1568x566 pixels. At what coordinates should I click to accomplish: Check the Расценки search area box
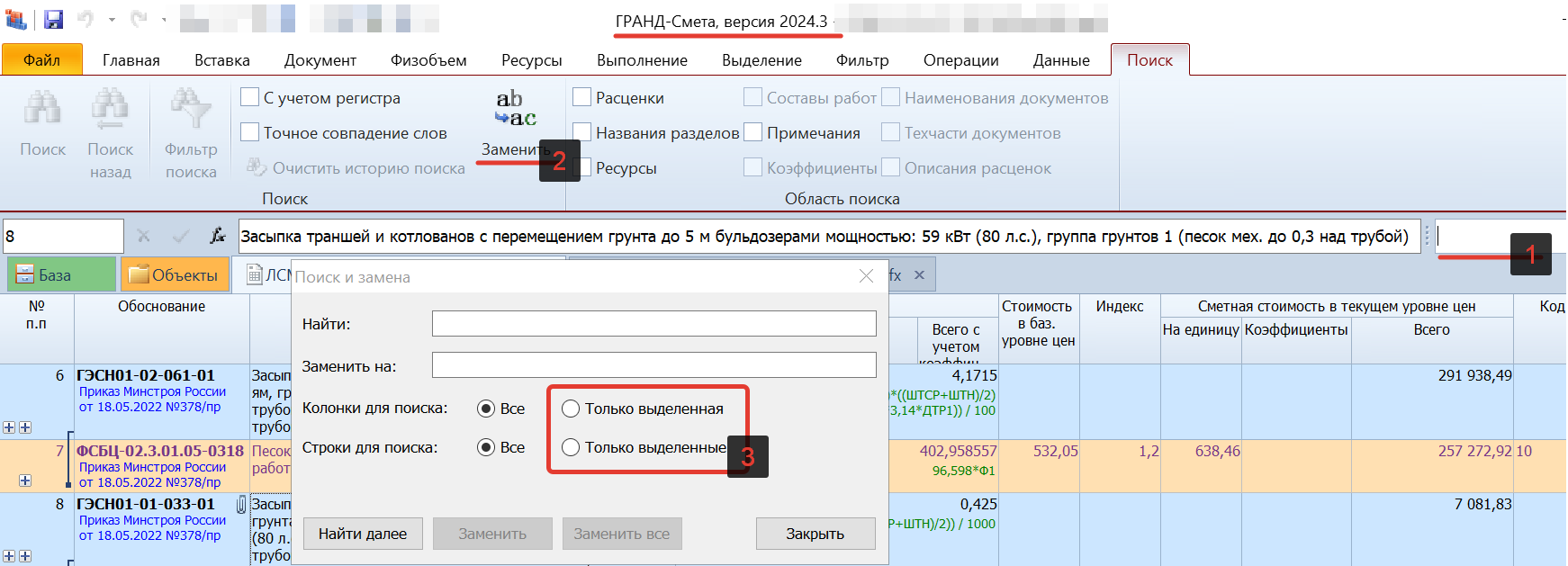[581, 97]
